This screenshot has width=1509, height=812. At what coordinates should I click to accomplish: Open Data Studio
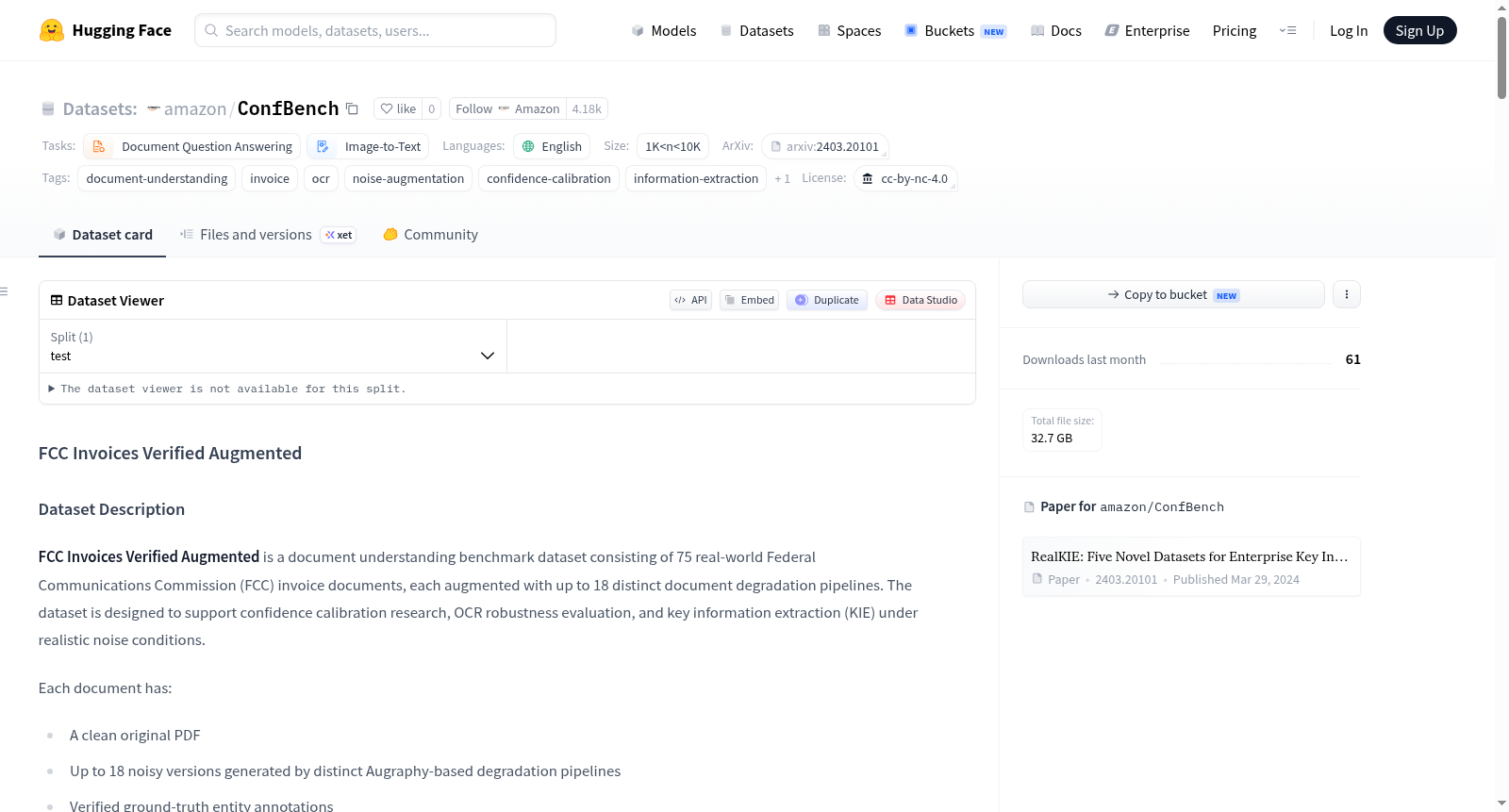[920, 300]
